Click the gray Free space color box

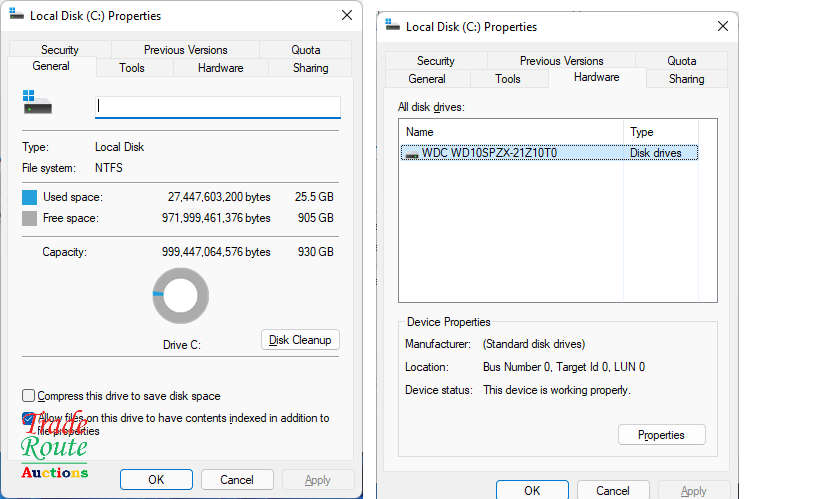[x=30, y=218]
